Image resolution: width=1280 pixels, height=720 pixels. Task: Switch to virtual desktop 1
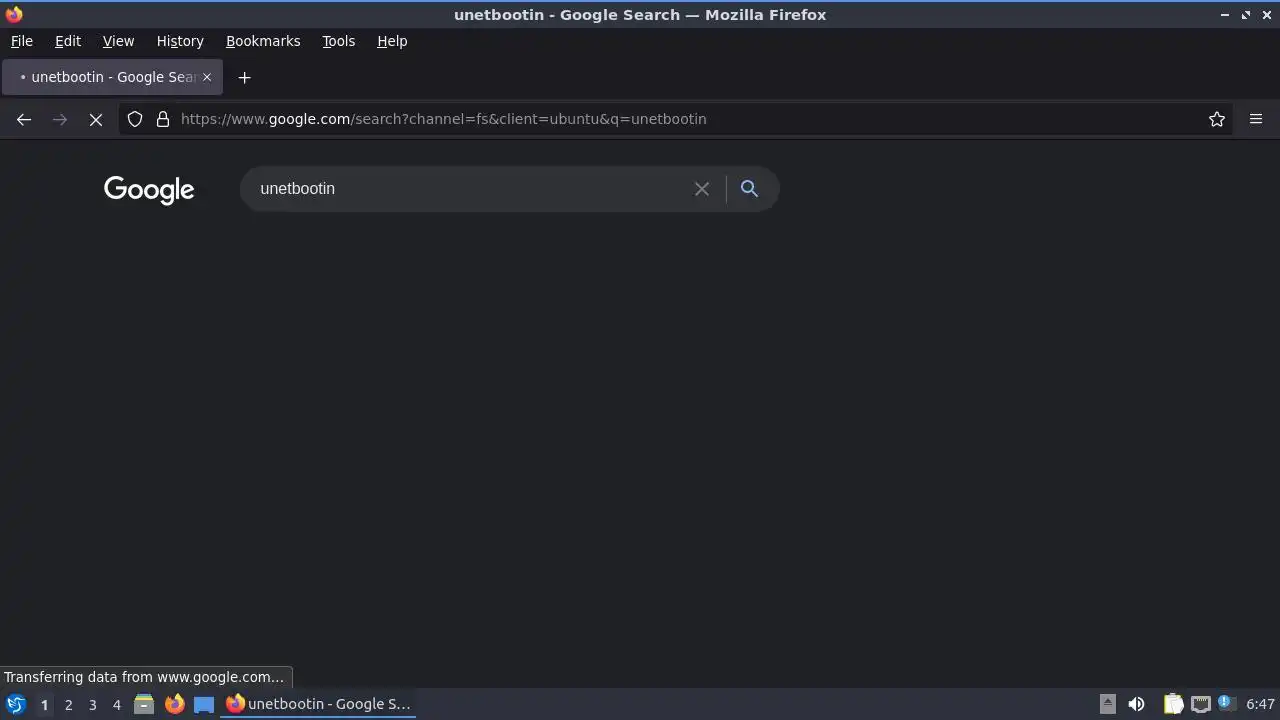pyautogui.click(x=44, y=704)
